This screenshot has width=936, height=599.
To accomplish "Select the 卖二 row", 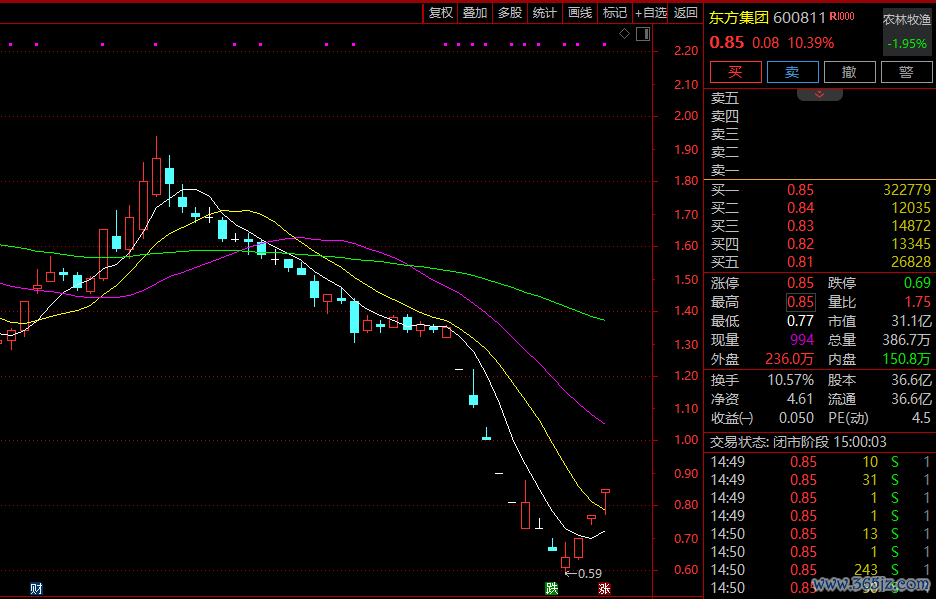I will point(820,152).
